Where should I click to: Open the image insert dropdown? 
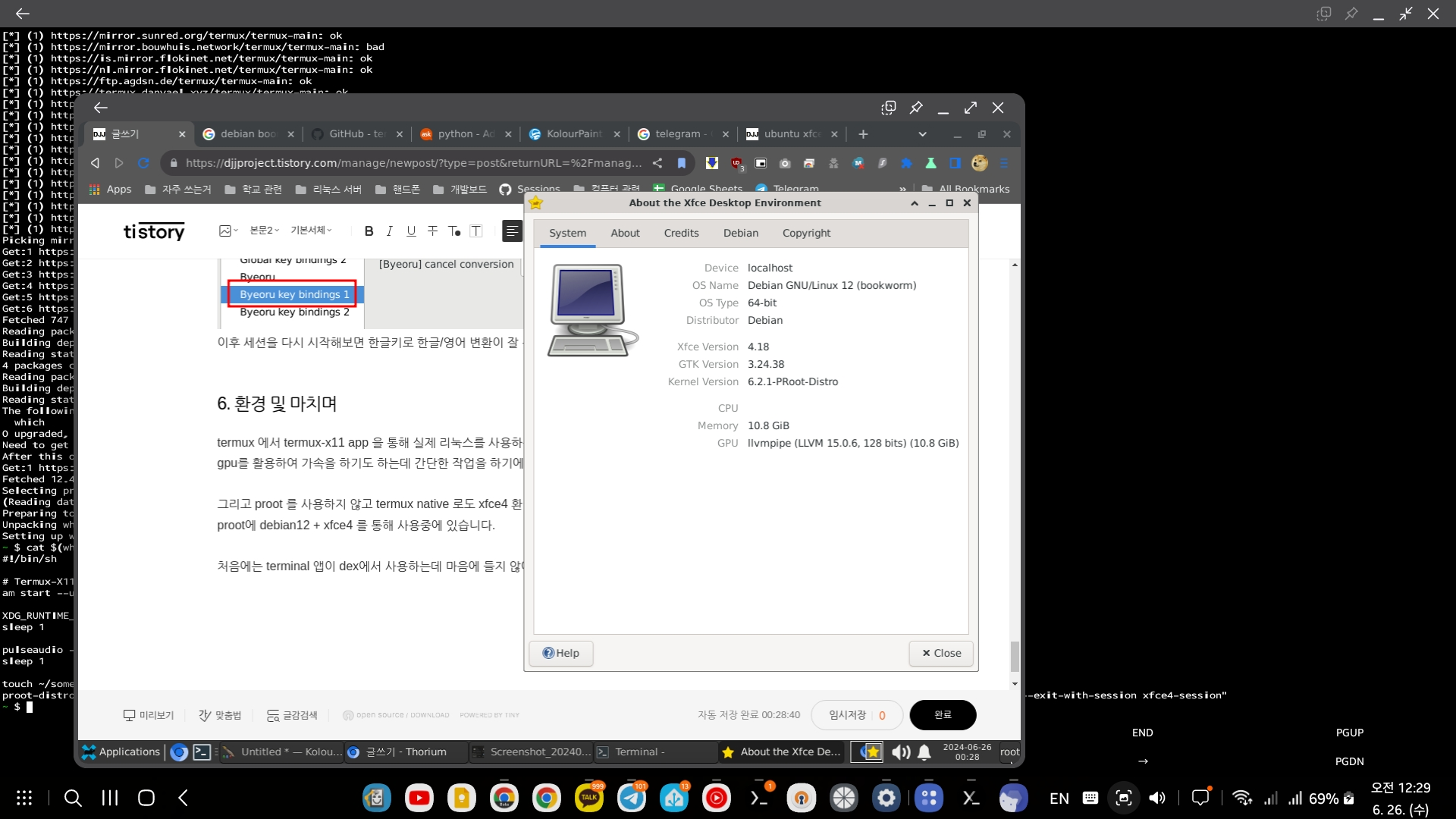coord(228,231)
